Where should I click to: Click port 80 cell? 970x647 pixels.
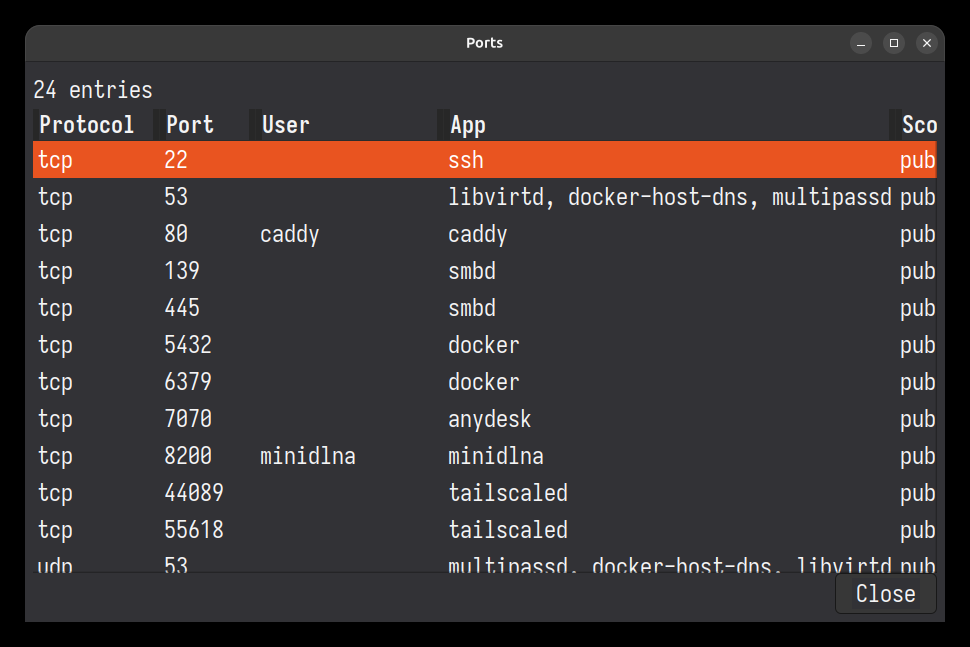tap(176, 234)
